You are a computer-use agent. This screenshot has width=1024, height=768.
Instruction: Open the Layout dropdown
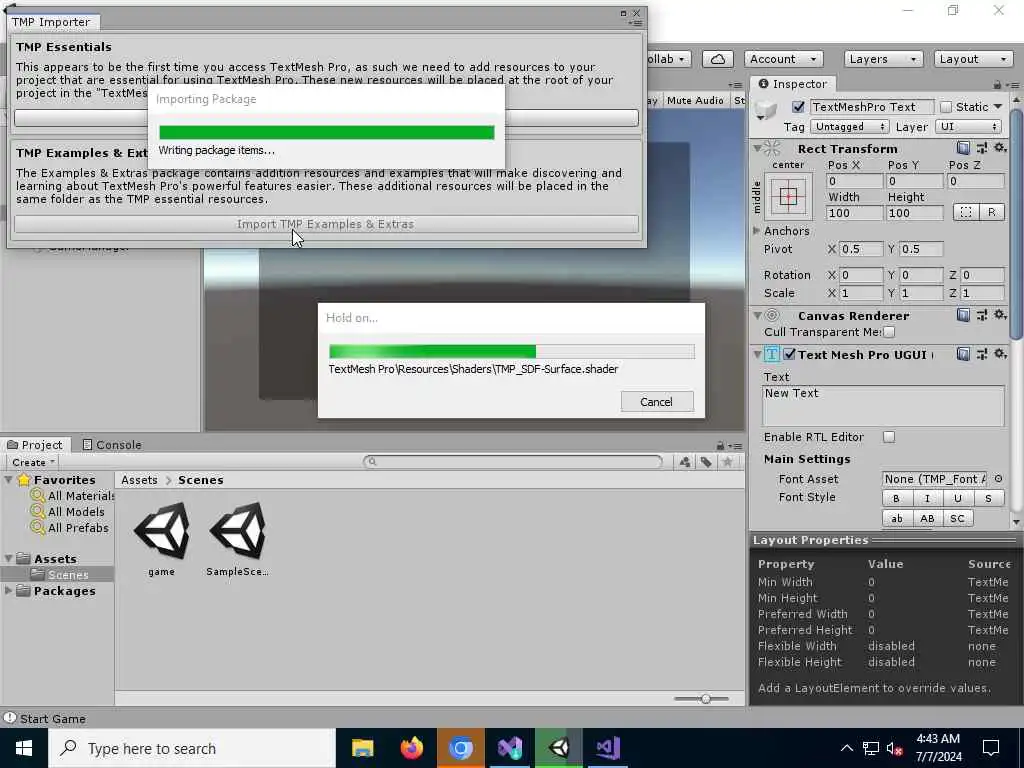click(973, 59)
